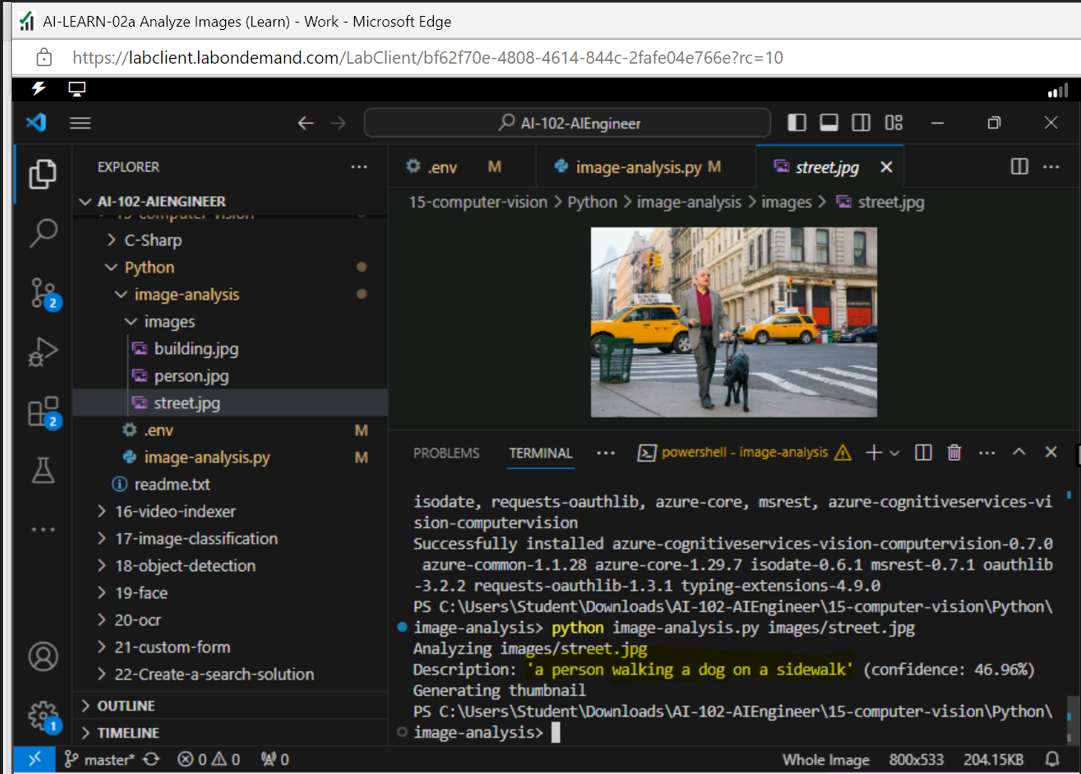Show additional activity bar views ellipsis
The width and height of the screenshot is (1081, 774).
click(x=43, y=529)
